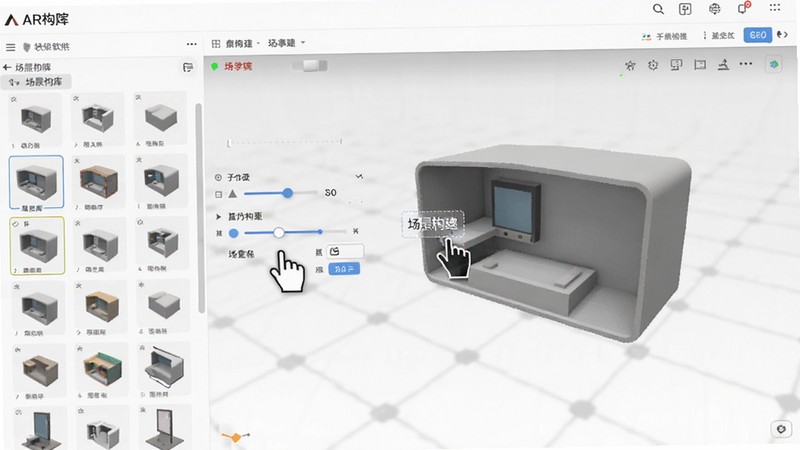The height and width of the screenshot is (450, 800).
Task: Click the gray triangle icon before the first slider
Action: click(x=233, y=194)
